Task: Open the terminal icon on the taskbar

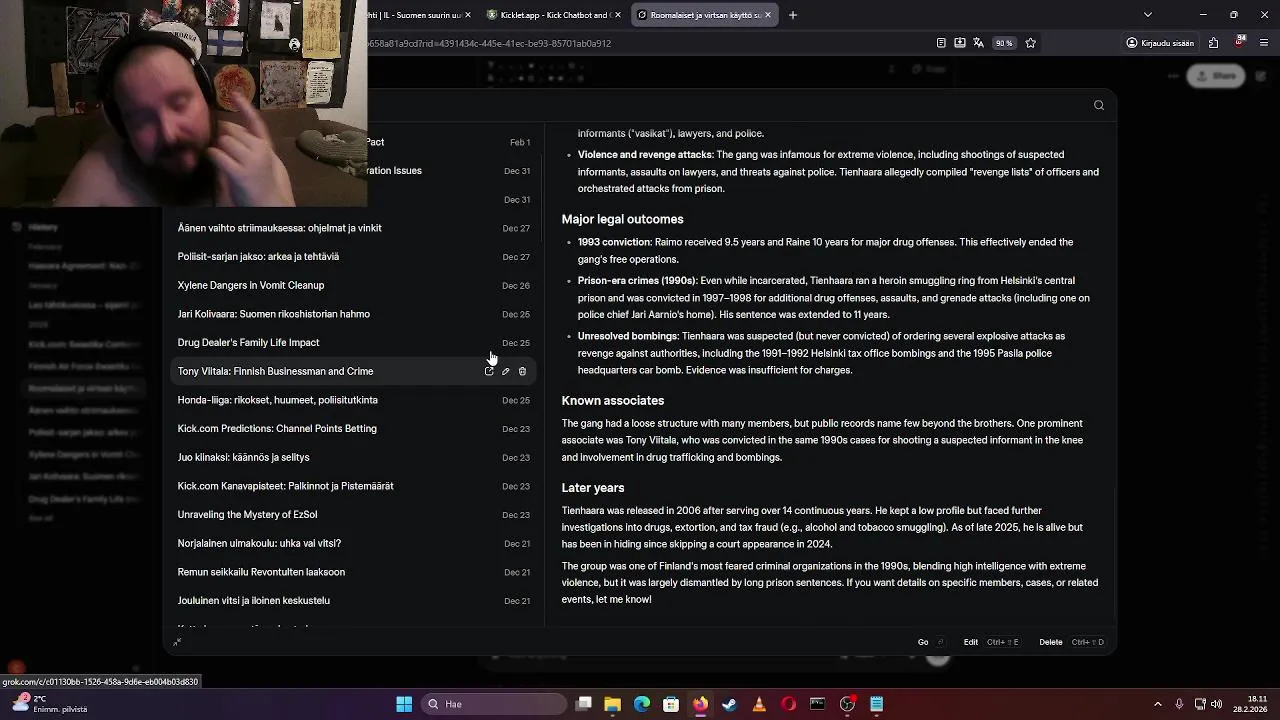Action: tap(817, 704)
